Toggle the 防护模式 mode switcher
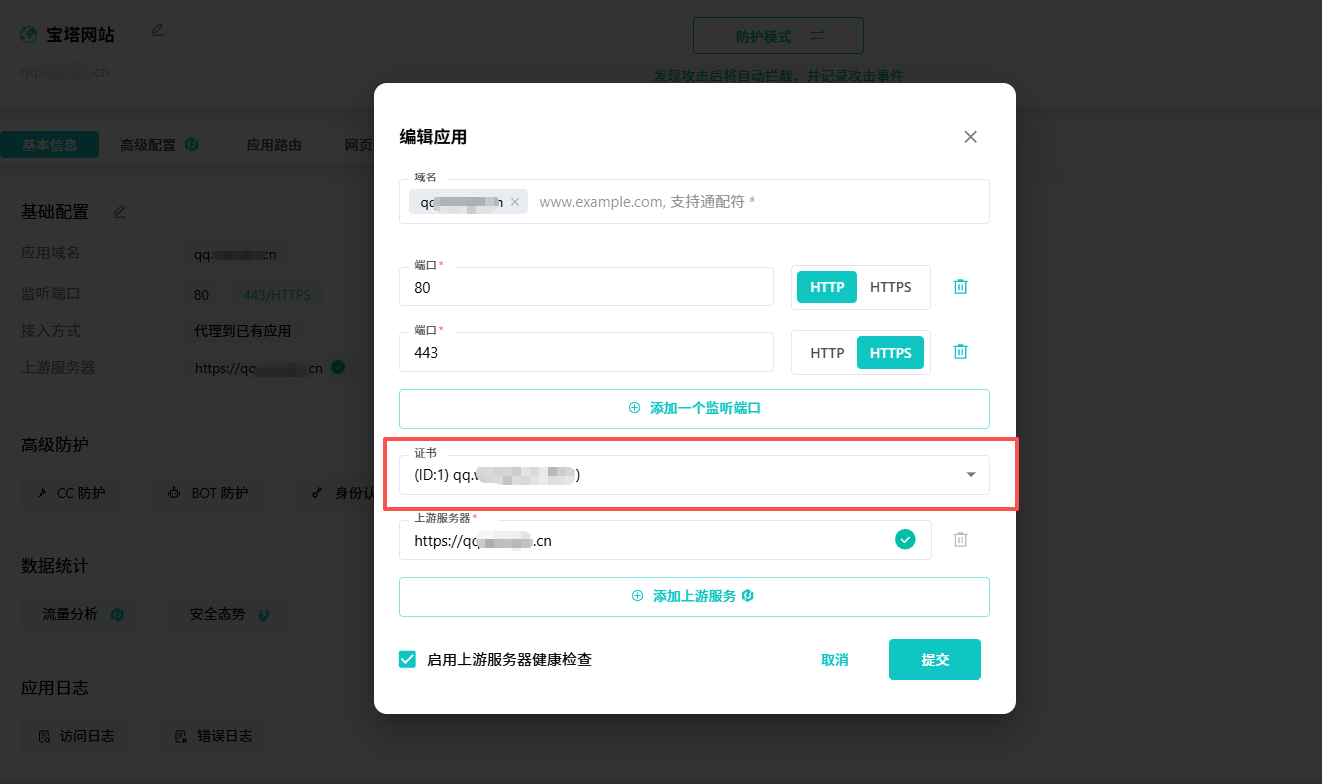 point(778,37)
